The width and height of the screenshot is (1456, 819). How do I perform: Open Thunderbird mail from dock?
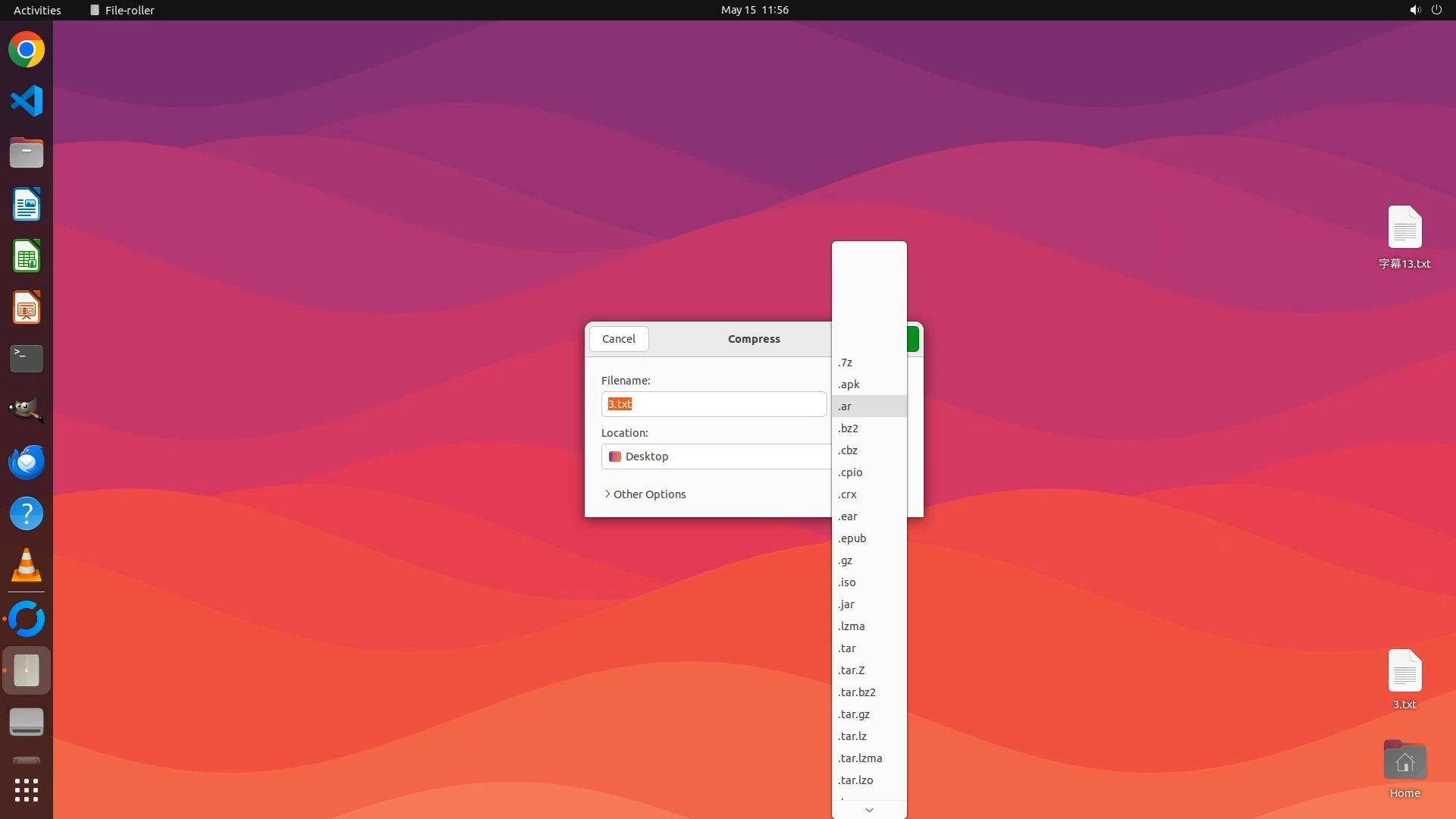coord(27,462)
